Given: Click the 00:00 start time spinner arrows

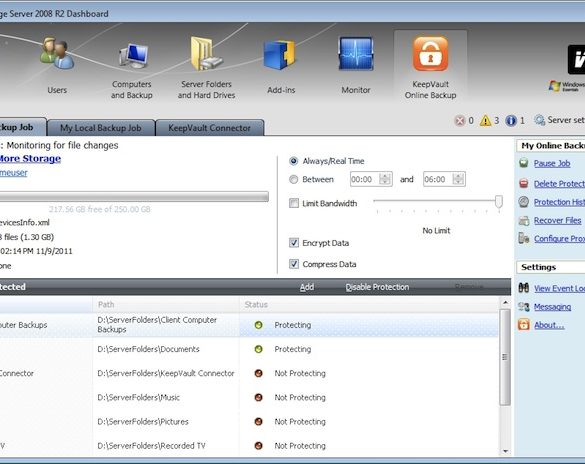Looking at the screenshot, I should click(385, 179).
